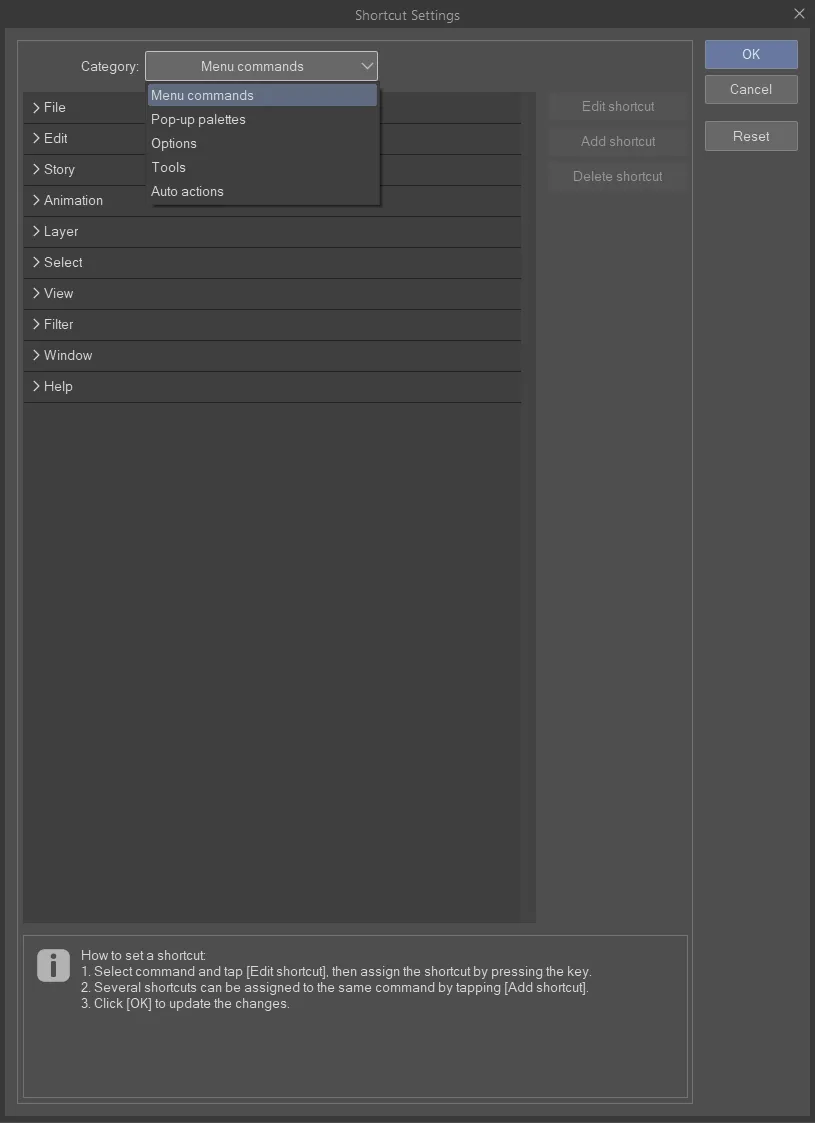Close the Shortcut Settings window
Screen dimensions: 815x1123
click(x=799, y=14)
